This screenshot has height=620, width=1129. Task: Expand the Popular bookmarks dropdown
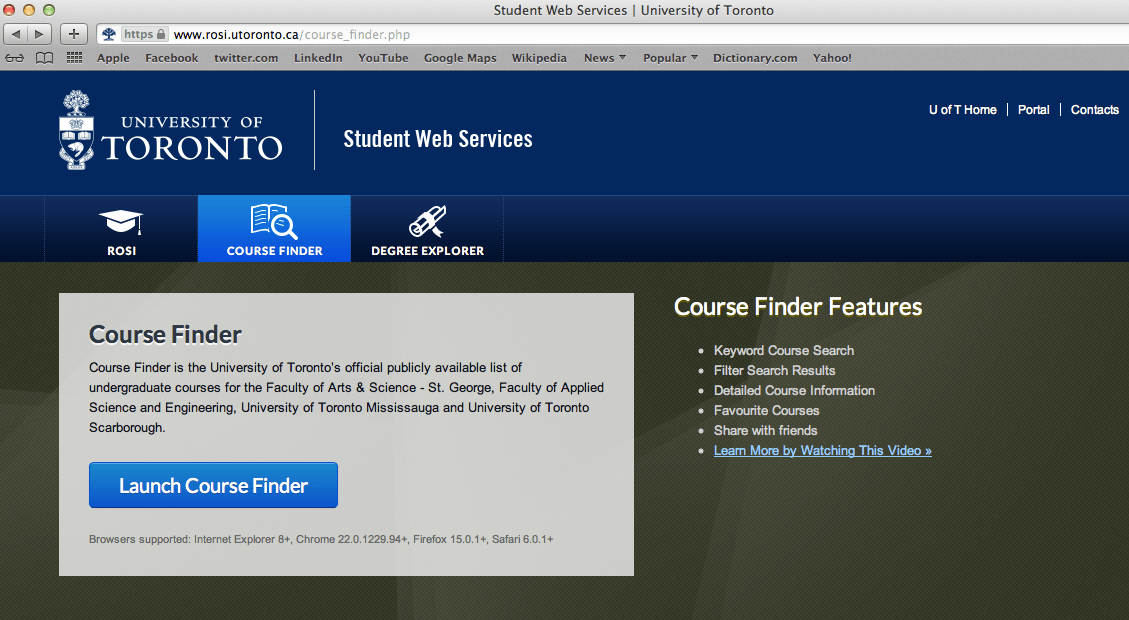pos(670,58)
